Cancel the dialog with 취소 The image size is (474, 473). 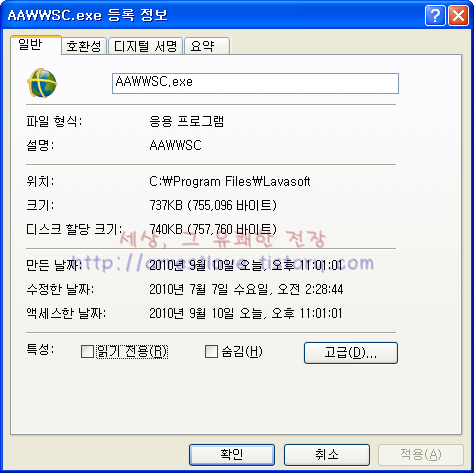coord(327,455)
